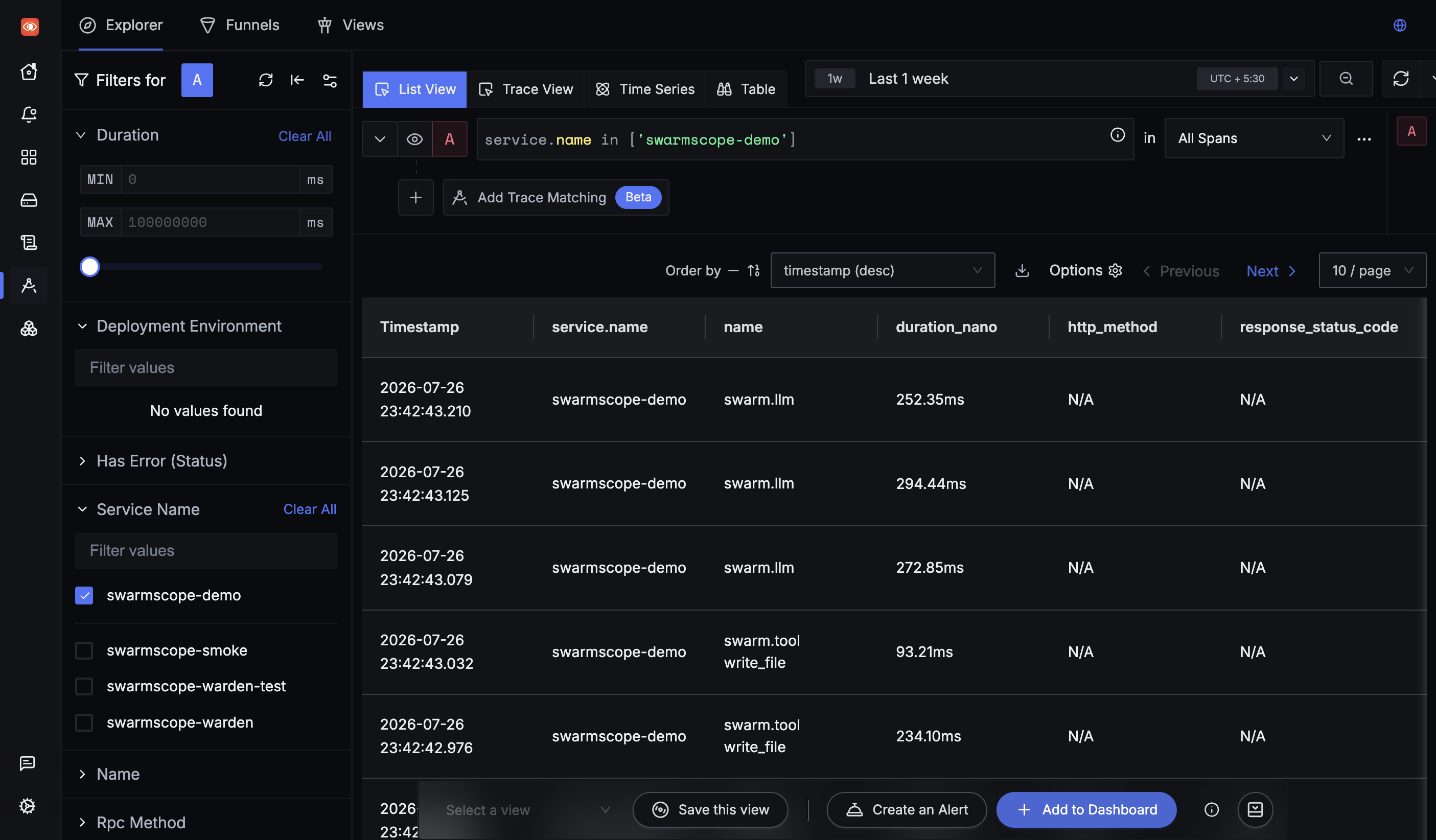Click Clear All for Duration
1436x840 pixels.
(304, 136)
